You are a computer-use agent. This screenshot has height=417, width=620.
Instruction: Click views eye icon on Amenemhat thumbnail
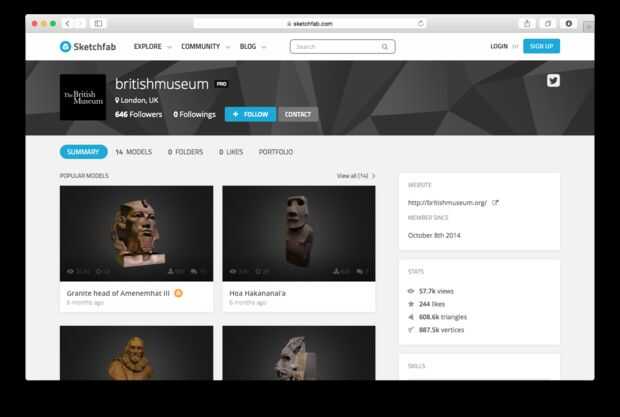(x=70, y=272)
